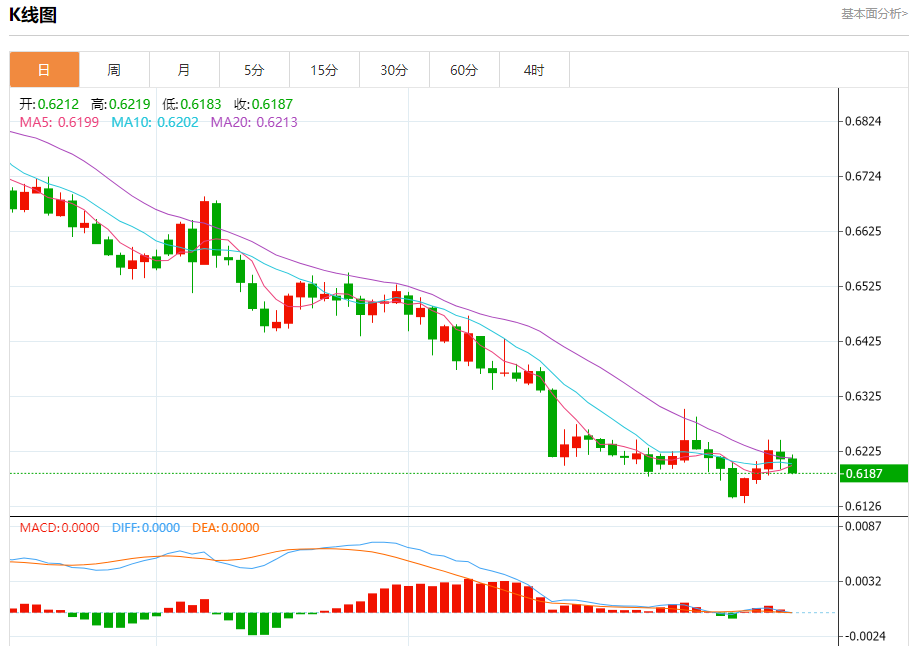Click the green current price tag 0.6187

point(874,473)
